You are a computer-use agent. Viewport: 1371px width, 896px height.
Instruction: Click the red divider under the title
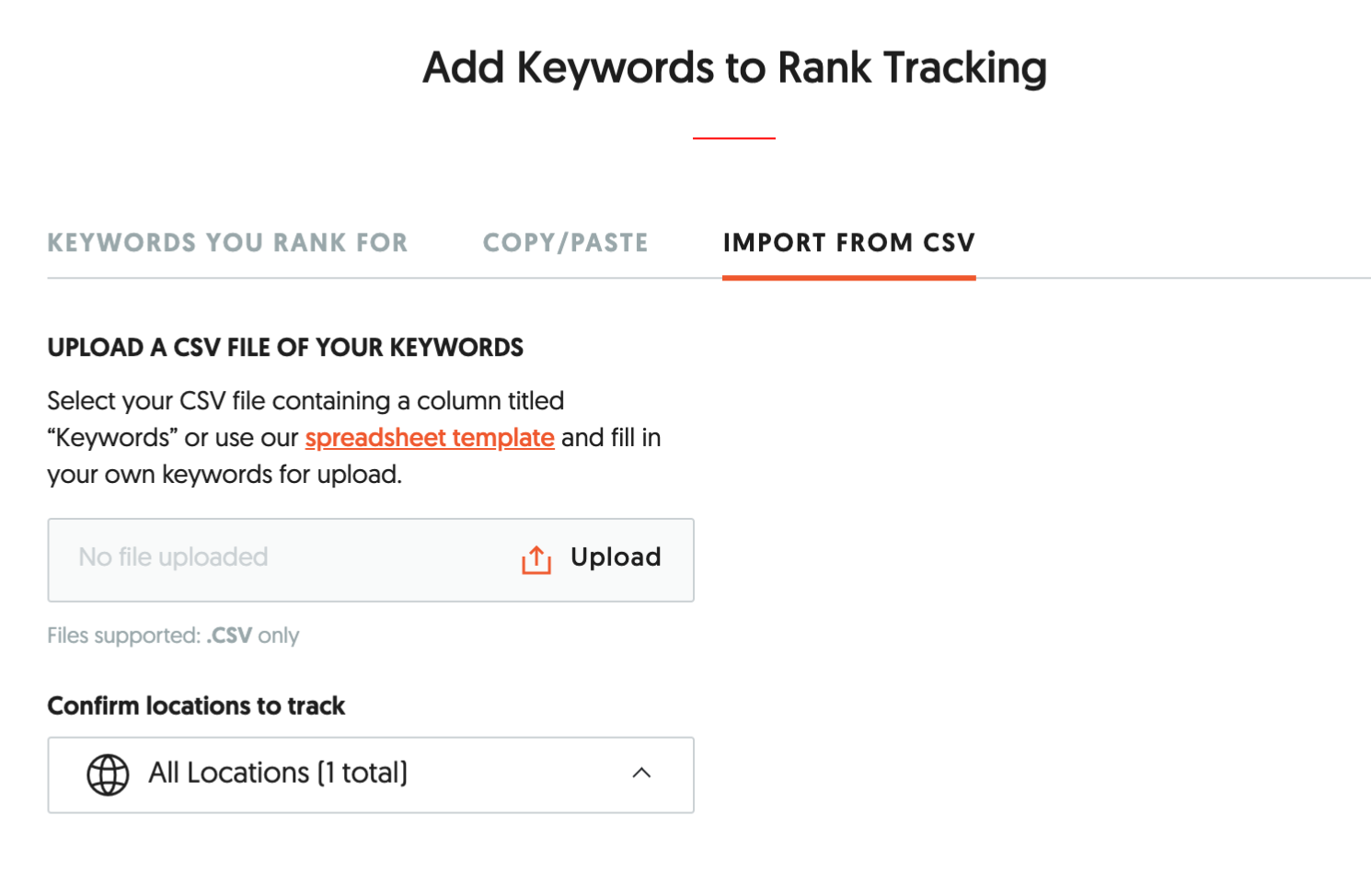coord(734,138)
